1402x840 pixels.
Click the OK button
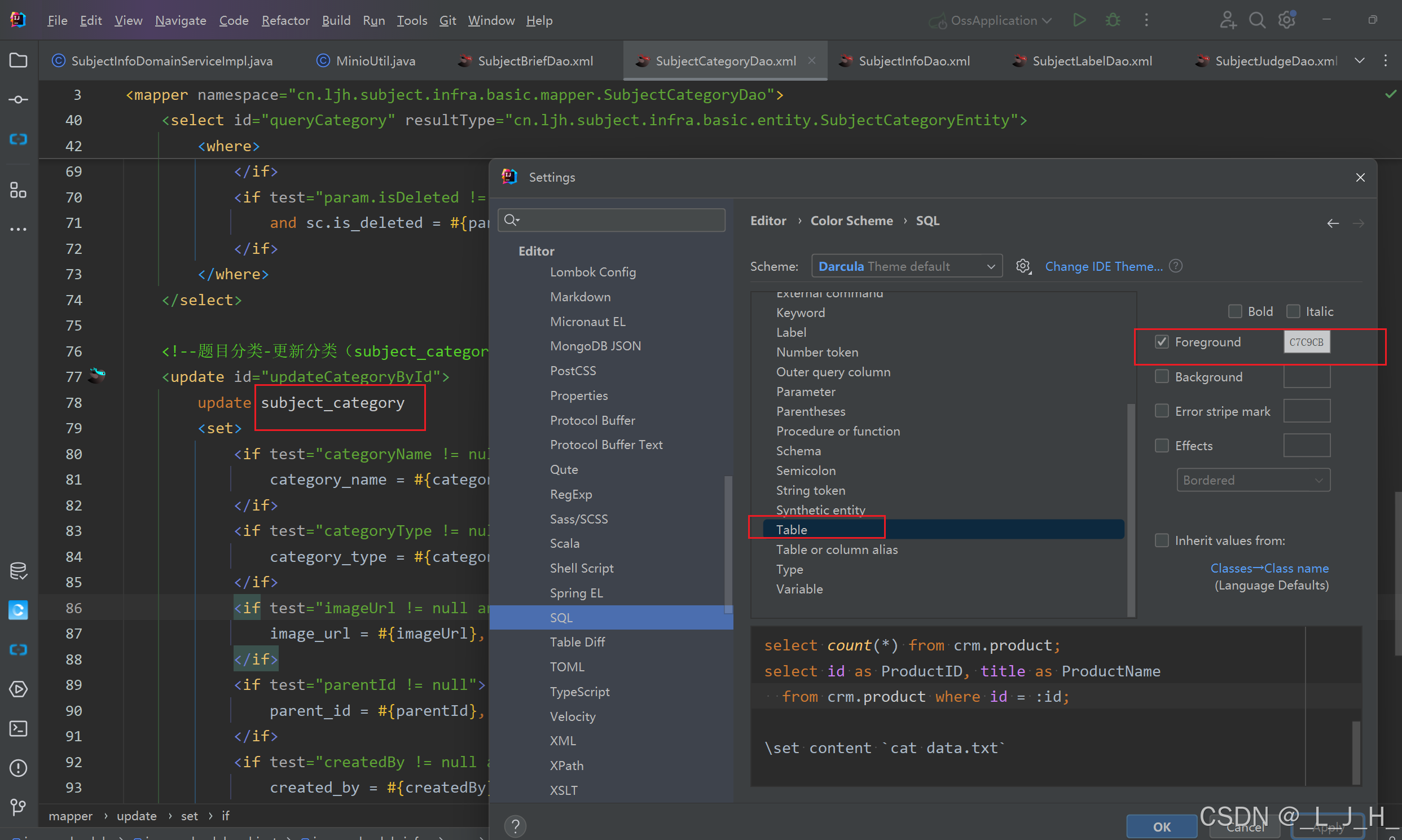point(1162,826)
